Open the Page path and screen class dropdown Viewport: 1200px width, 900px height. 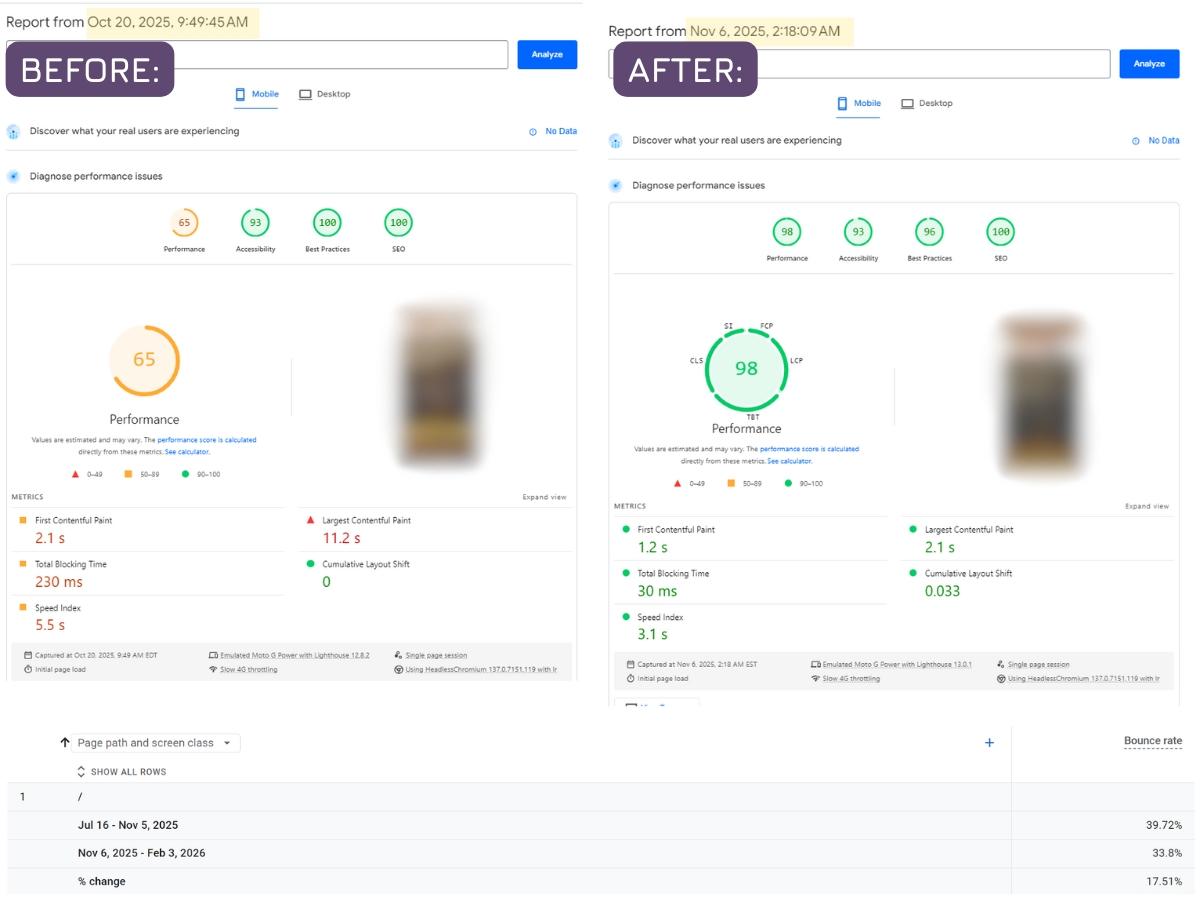click(x=155, y=743)
